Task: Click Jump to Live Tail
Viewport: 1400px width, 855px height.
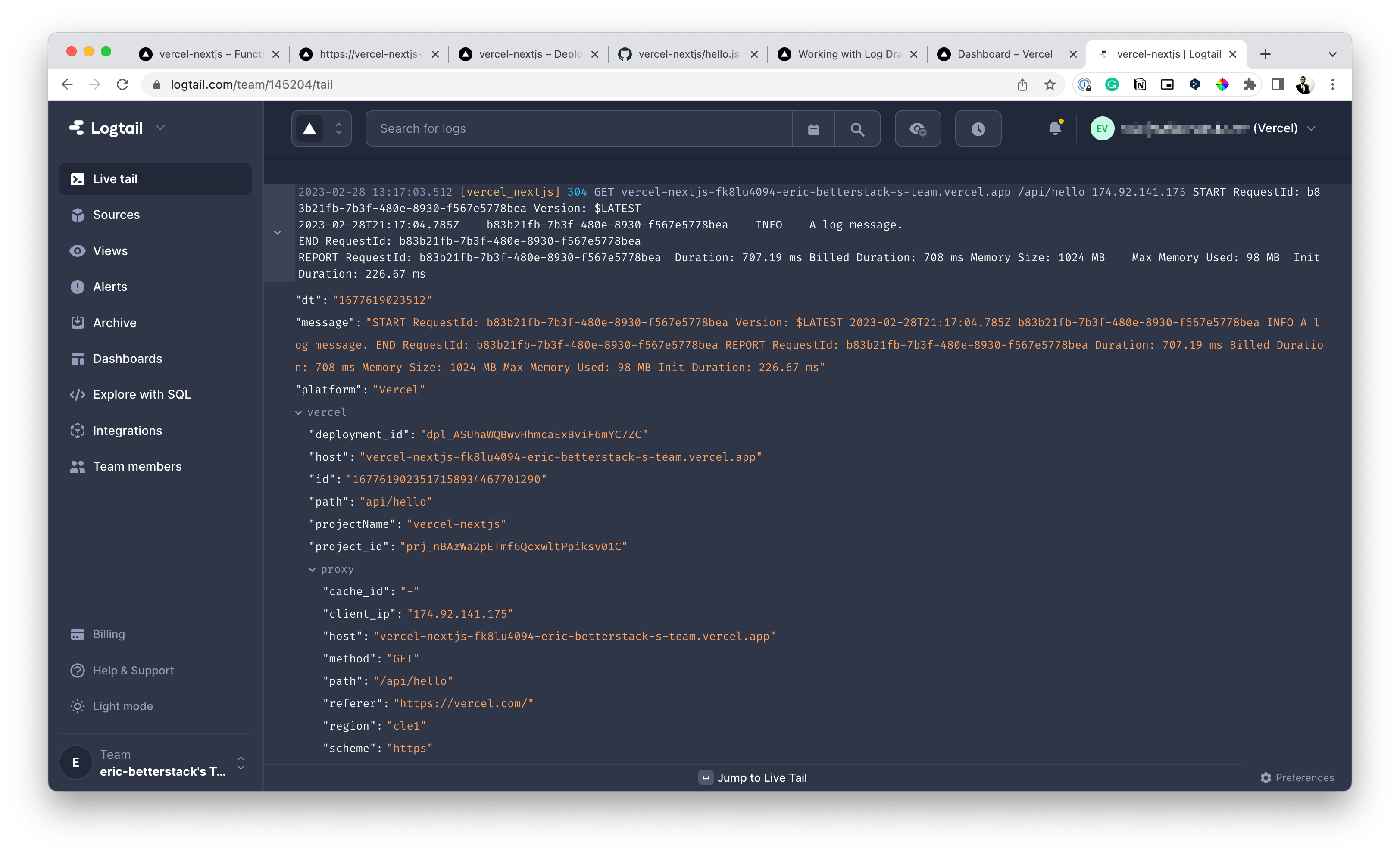Action: click(753, 778)
